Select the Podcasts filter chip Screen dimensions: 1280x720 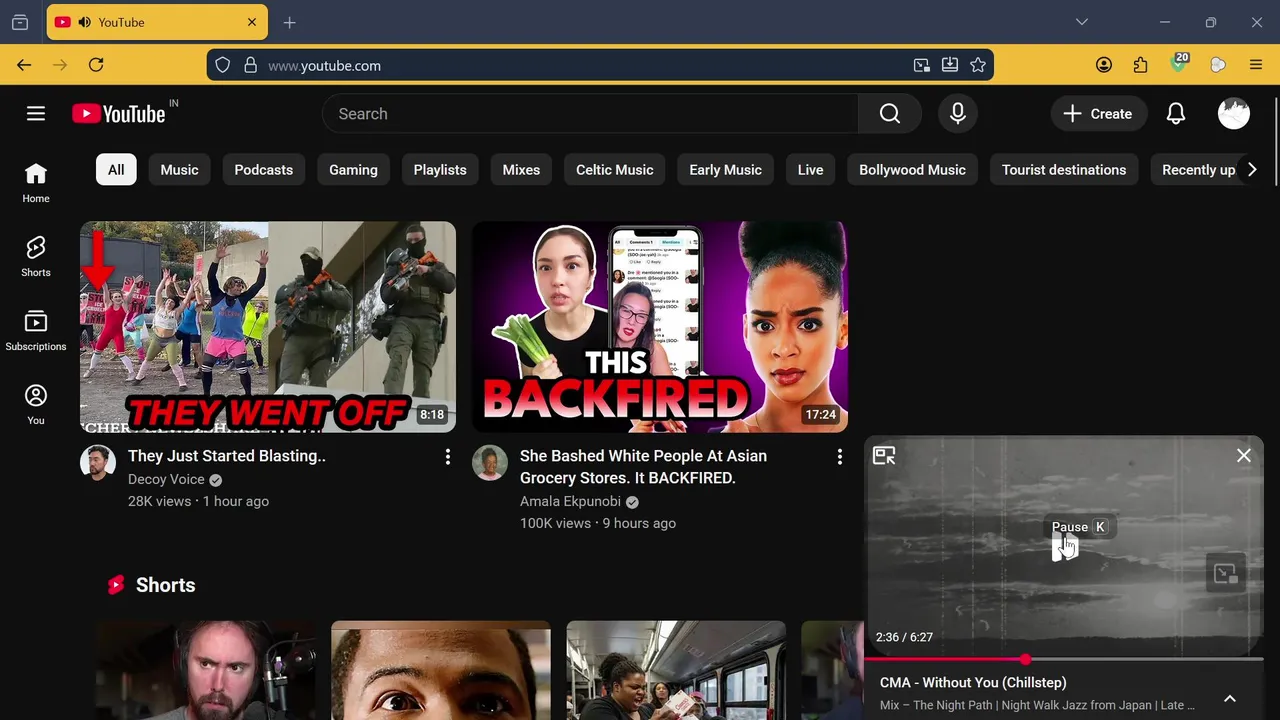tap(264, 170)
